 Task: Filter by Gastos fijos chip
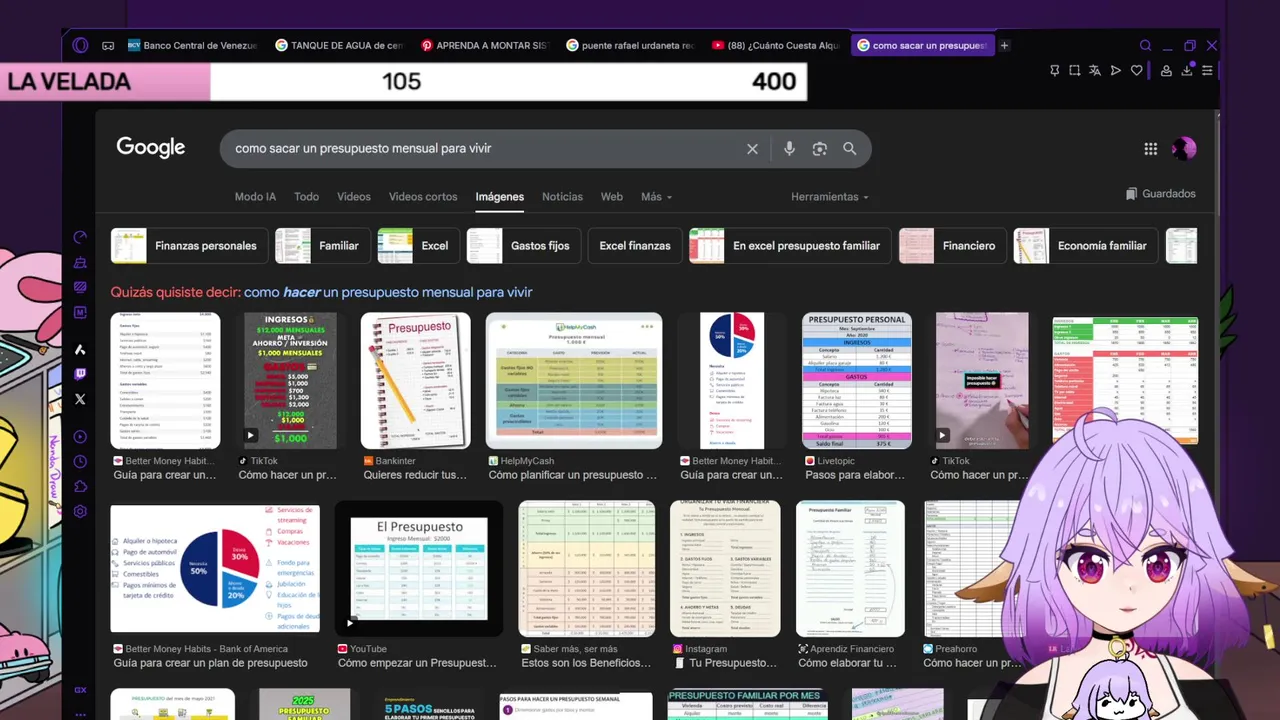pyautogui.click(x=524, y=246)
